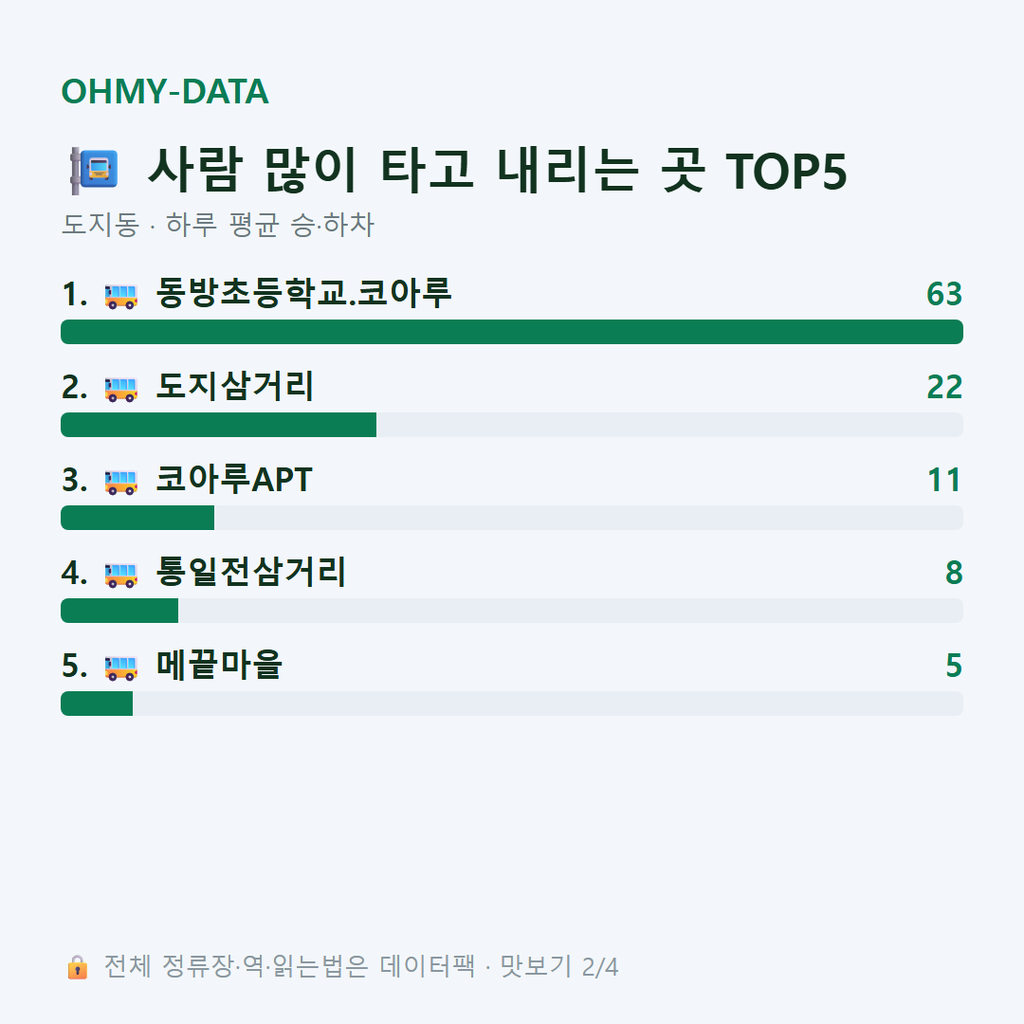Click the value 63 for the top stop
This screenshot has width=1024, height=1024.
click(944, 294)
